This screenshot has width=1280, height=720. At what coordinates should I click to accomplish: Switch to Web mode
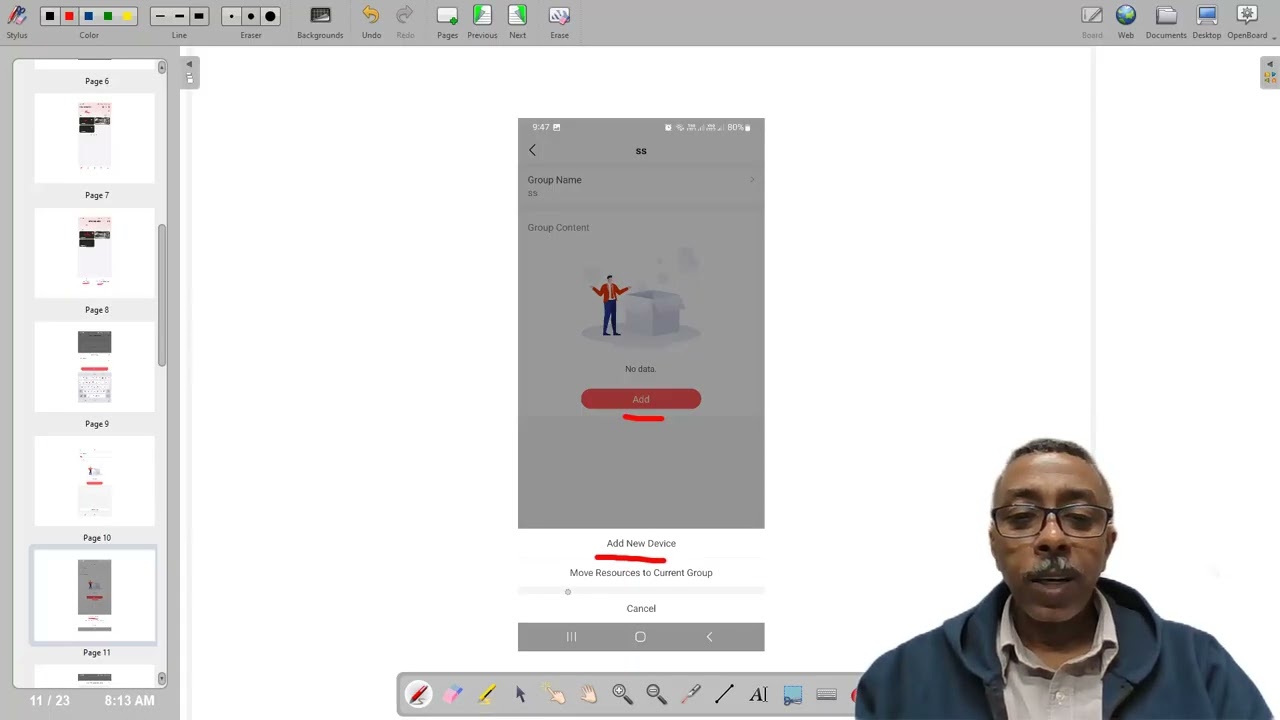tap(1126, 21)
